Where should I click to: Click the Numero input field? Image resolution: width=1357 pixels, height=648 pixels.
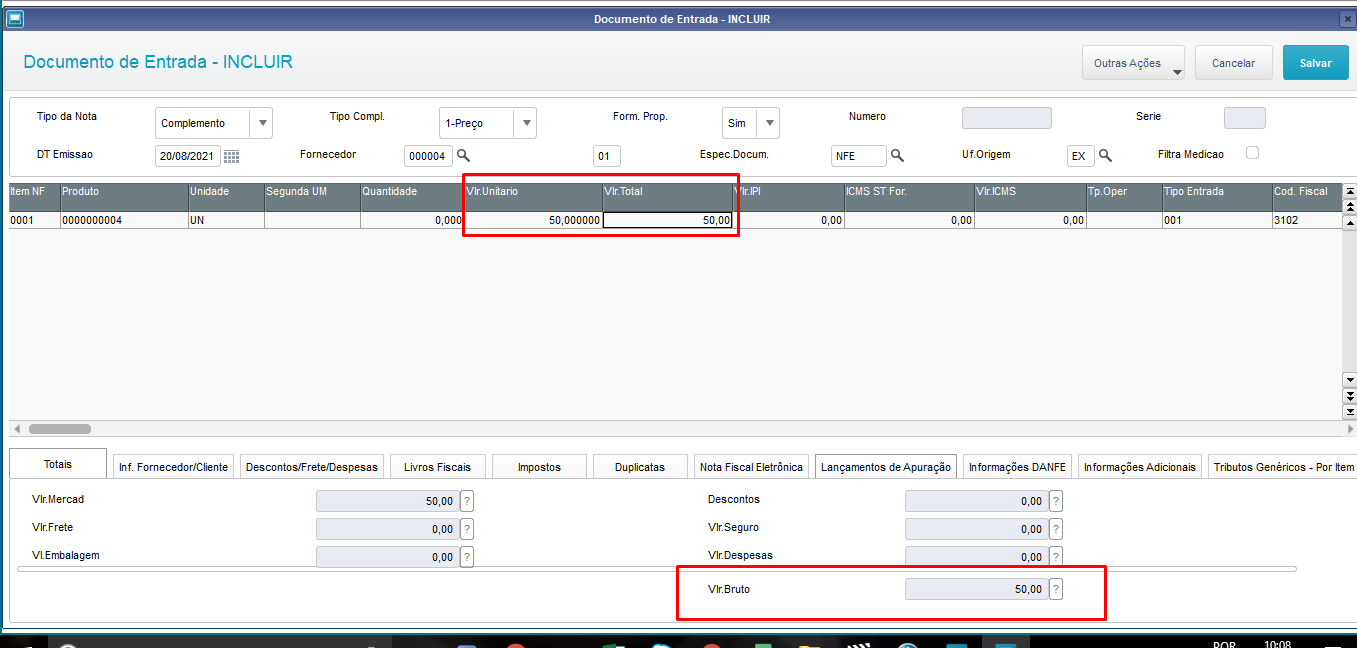click(1006, 118)
